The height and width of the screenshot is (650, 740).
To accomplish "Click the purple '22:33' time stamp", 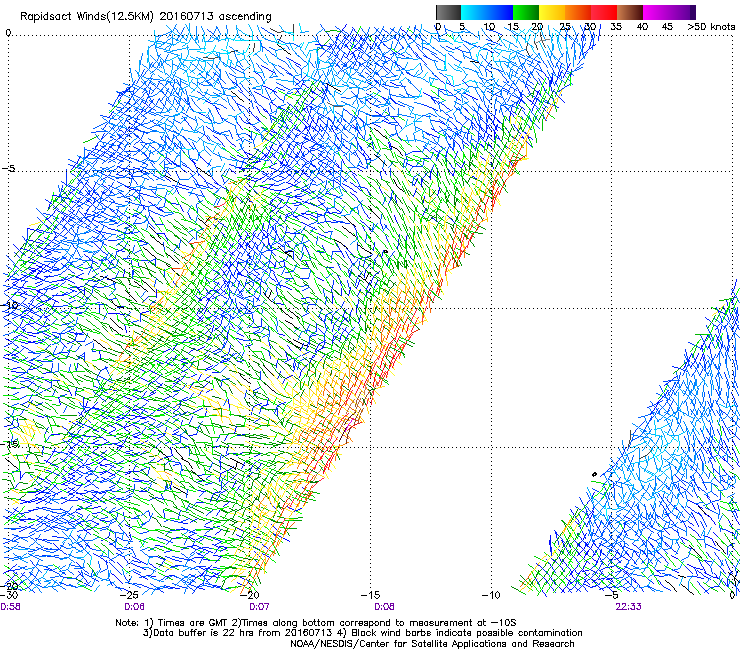I will pos(628,607).
